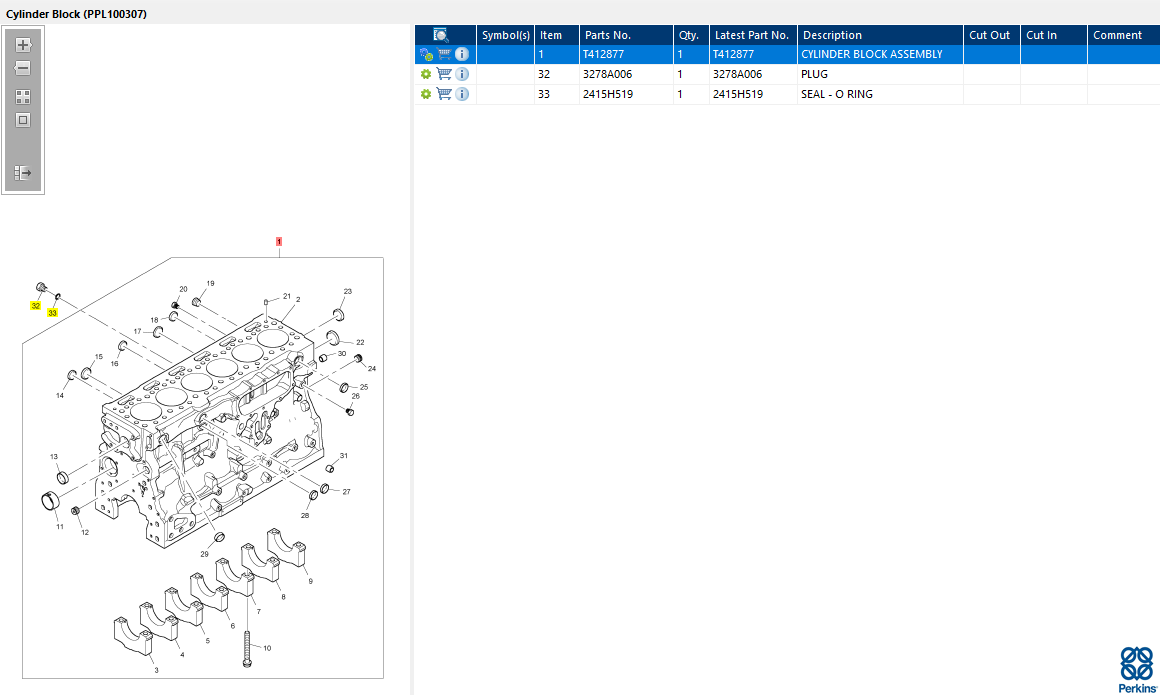Click part number 2415H519 in Parts No. column
The width and height of the screenshot is (1160, 695).
[608, 94]
